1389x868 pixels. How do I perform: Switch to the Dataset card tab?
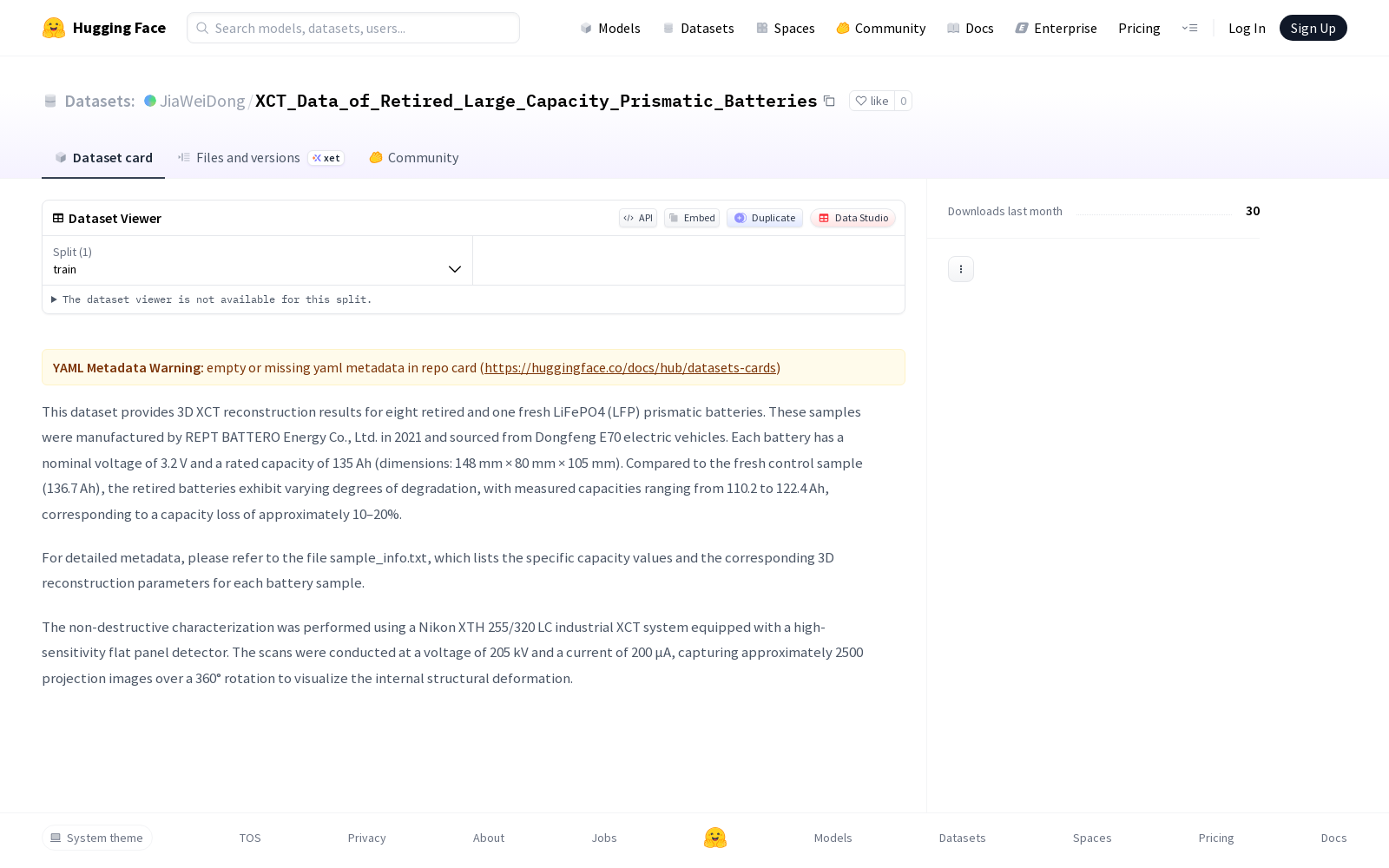pos(103,157)
